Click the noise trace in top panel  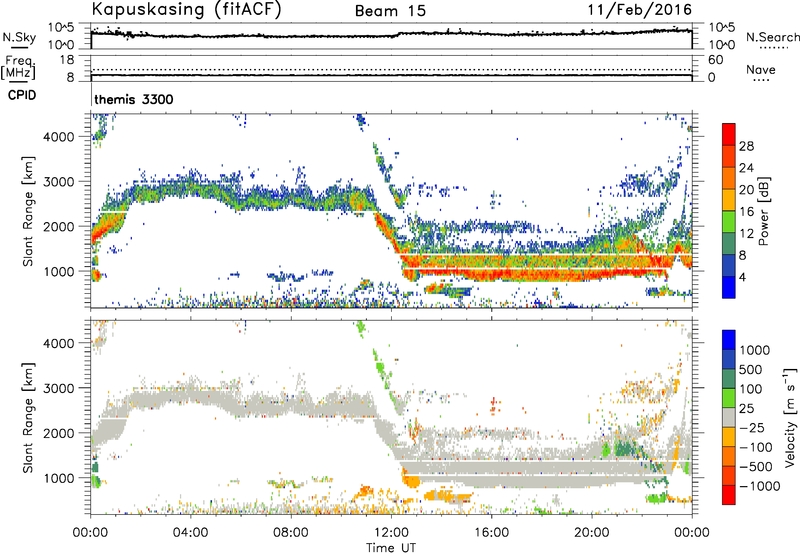[x=391, y=35]
